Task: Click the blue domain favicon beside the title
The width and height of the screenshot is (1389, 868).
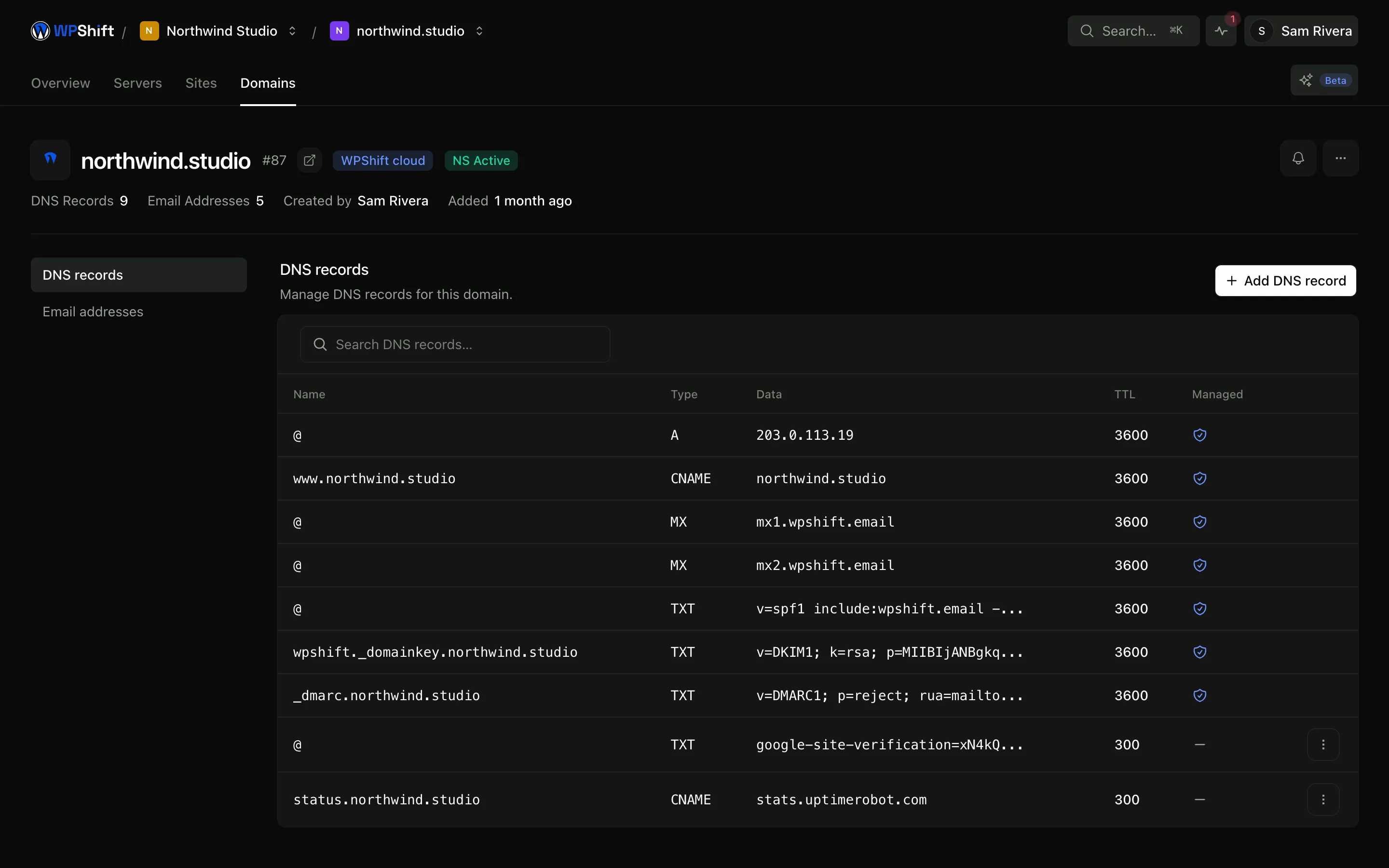Action: (51, 160)
